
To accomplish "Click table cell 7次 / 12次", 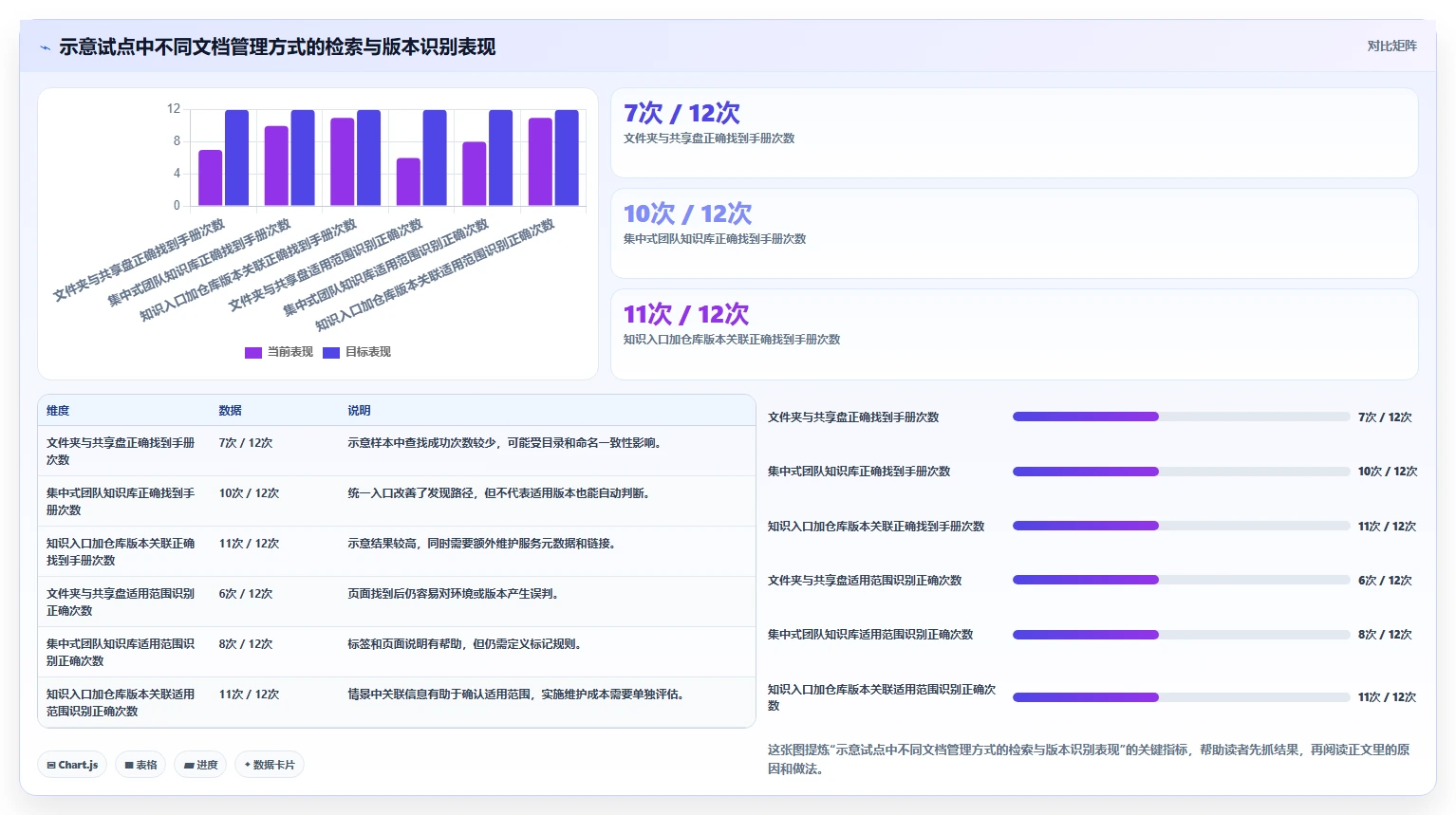I will click(x=246, y=443).
